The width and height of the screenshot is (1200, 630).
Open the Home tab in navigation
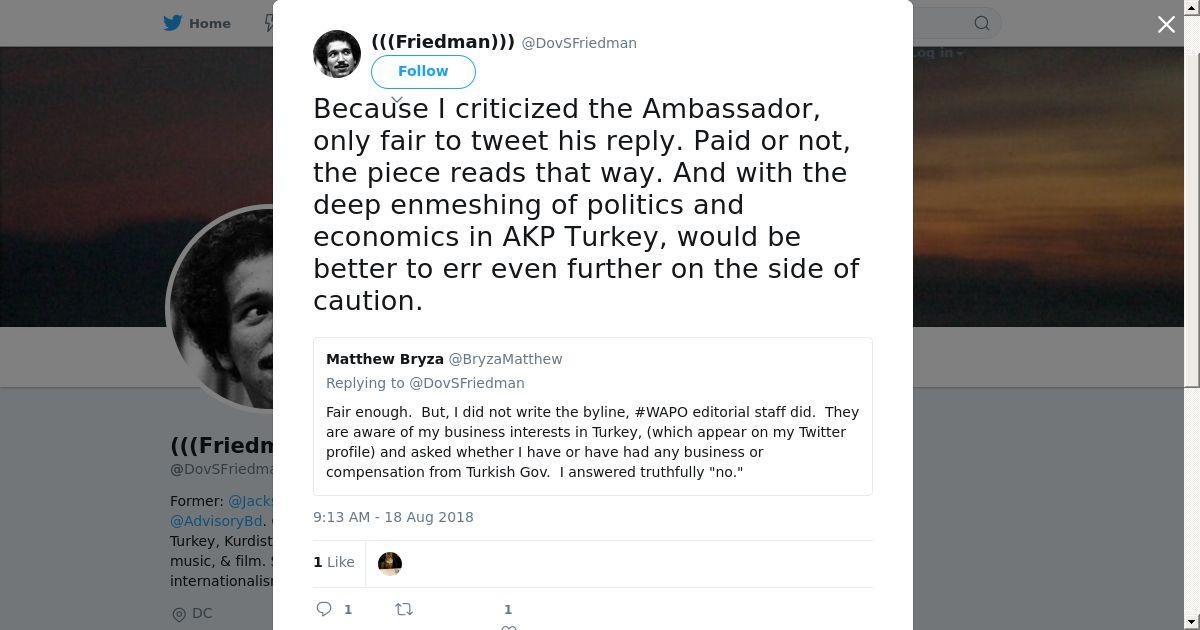[x=209, y=23]
